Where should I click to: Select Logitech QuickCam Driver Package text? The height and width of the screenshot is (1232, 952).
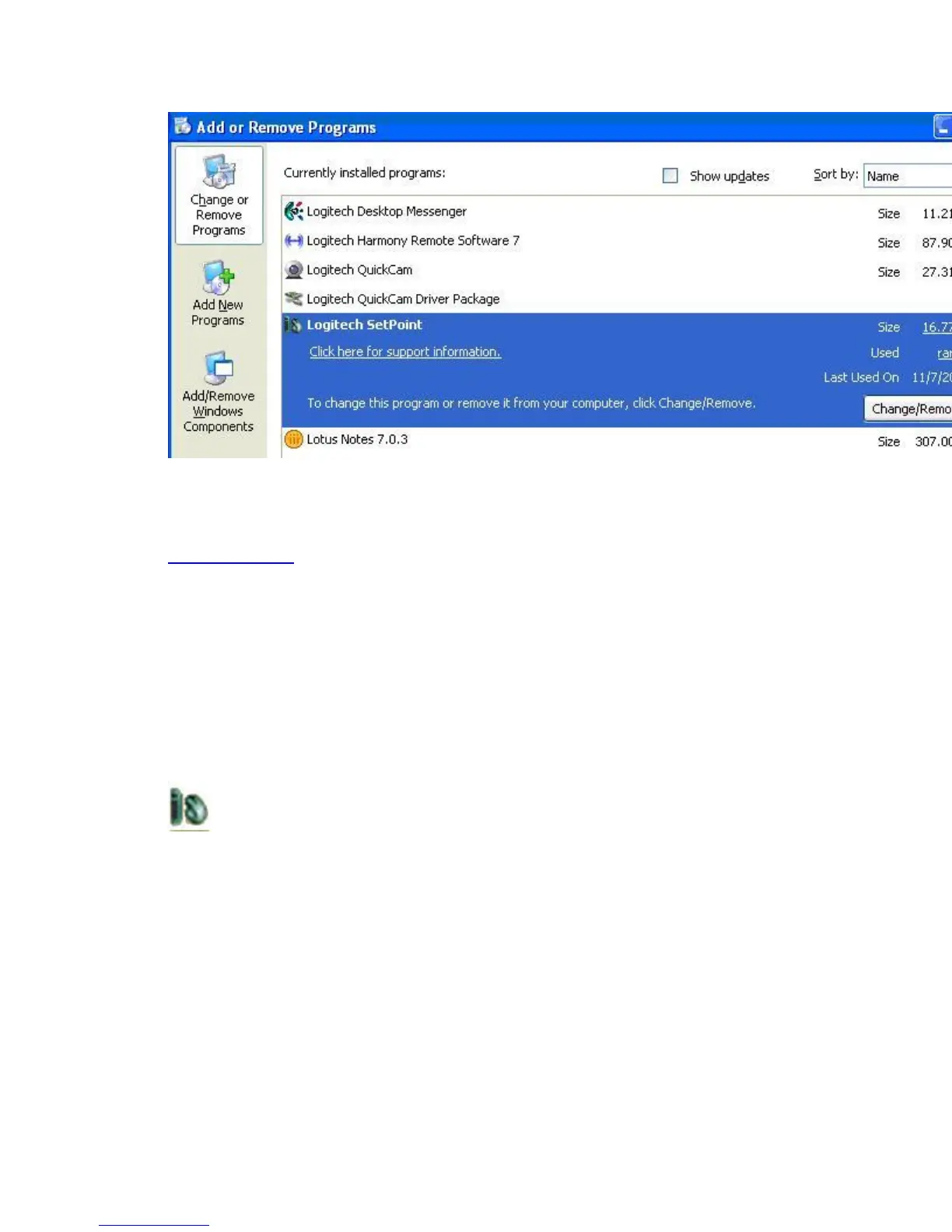point(403,299)
